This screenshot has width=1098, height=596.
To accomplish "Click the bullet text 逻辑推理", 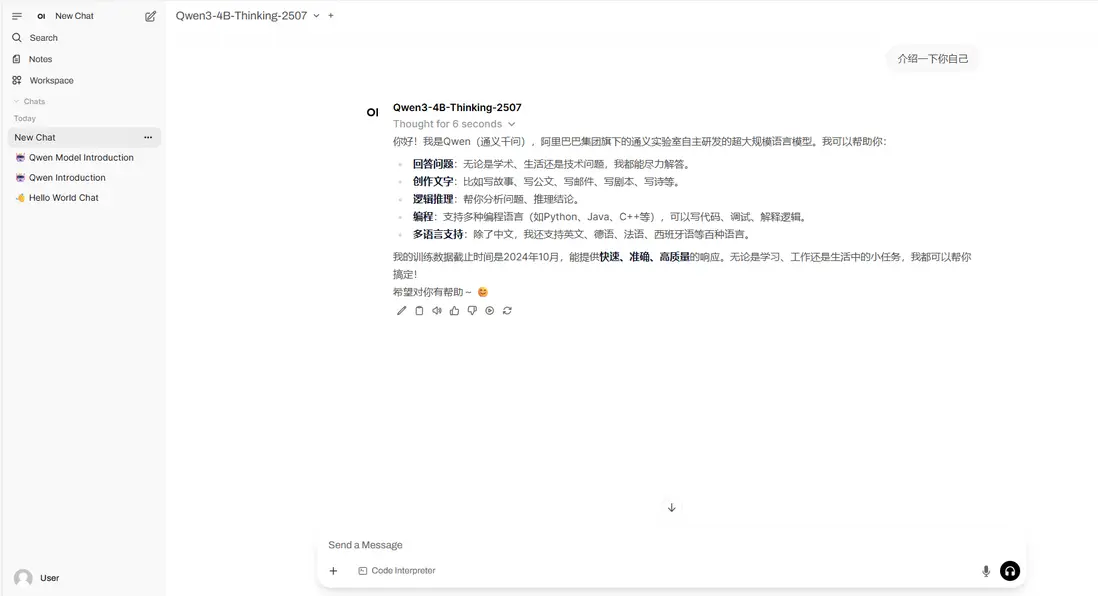I will pos(433,199).
